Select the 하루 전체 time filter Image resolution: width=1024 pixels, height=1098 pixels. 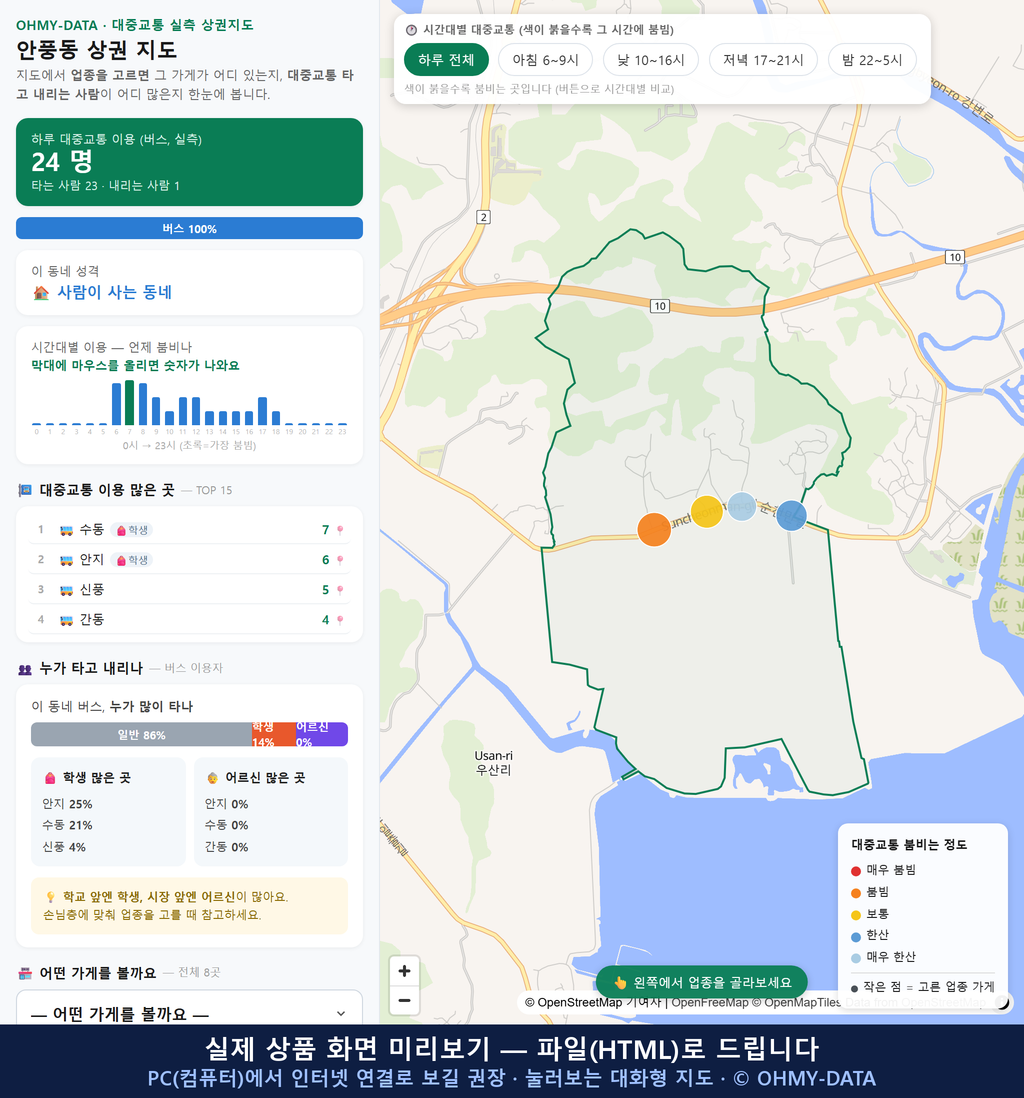click(446, 60)
